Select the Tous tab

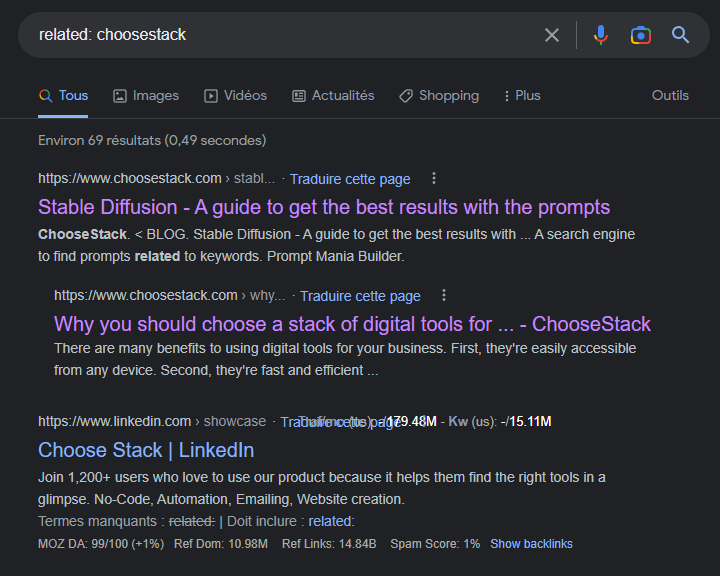coord(63,96)
